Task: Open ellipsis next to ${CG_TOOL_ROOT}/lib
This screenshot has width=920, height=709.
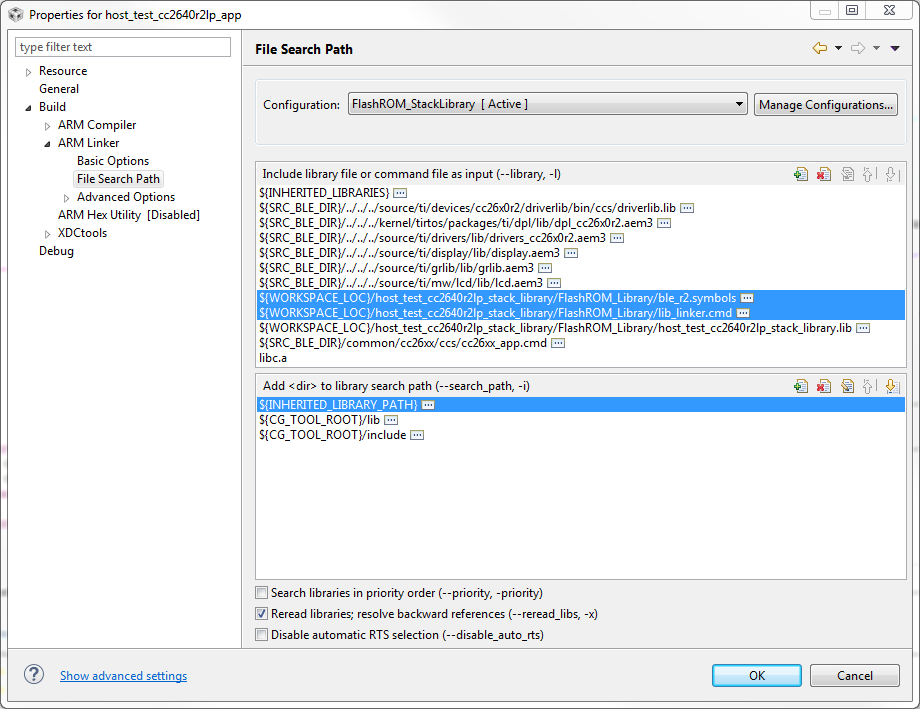Action: click(x=391, y=420)
